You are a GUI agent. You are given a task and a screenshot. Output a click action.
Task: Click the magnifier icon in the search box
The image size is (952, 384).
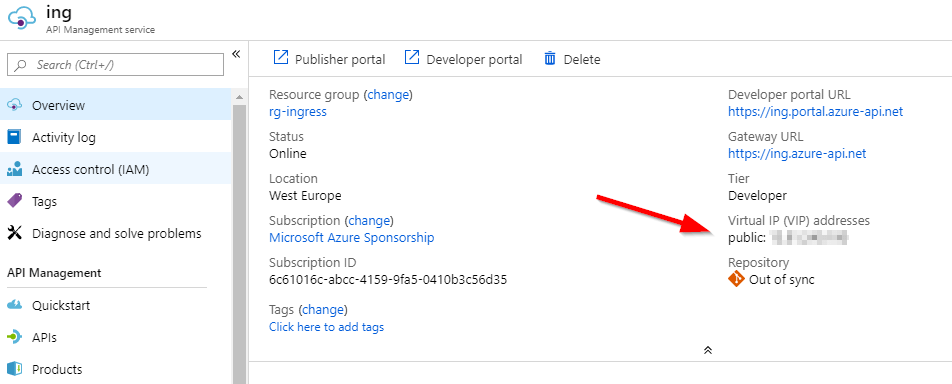(x=21, y=65)
